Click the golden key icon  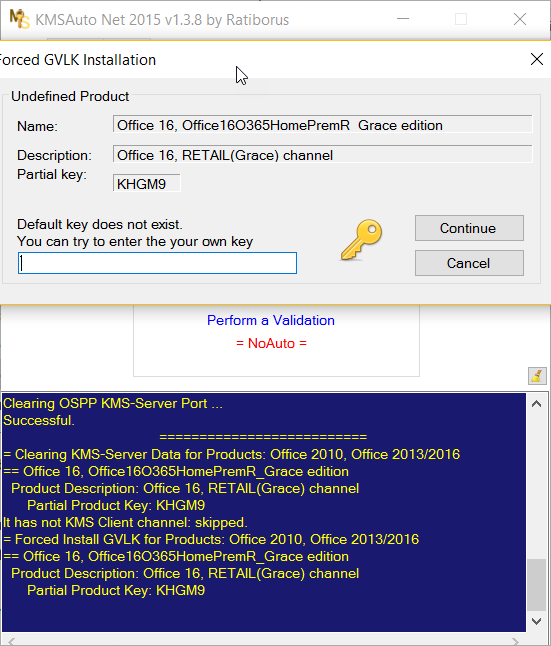tap(361, 240)
